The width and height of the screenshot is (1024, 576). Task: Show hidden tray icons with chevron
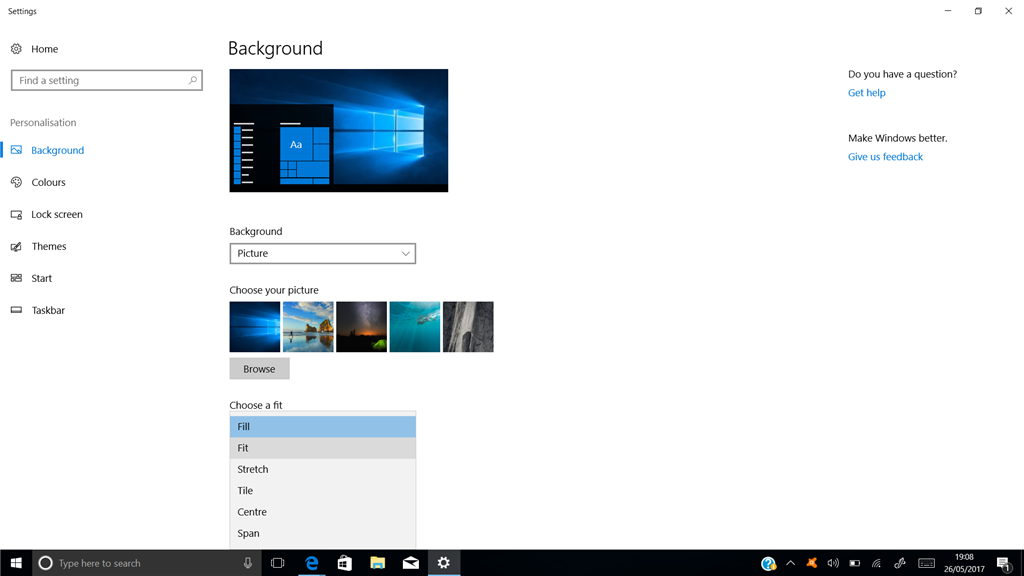(790, 563)
